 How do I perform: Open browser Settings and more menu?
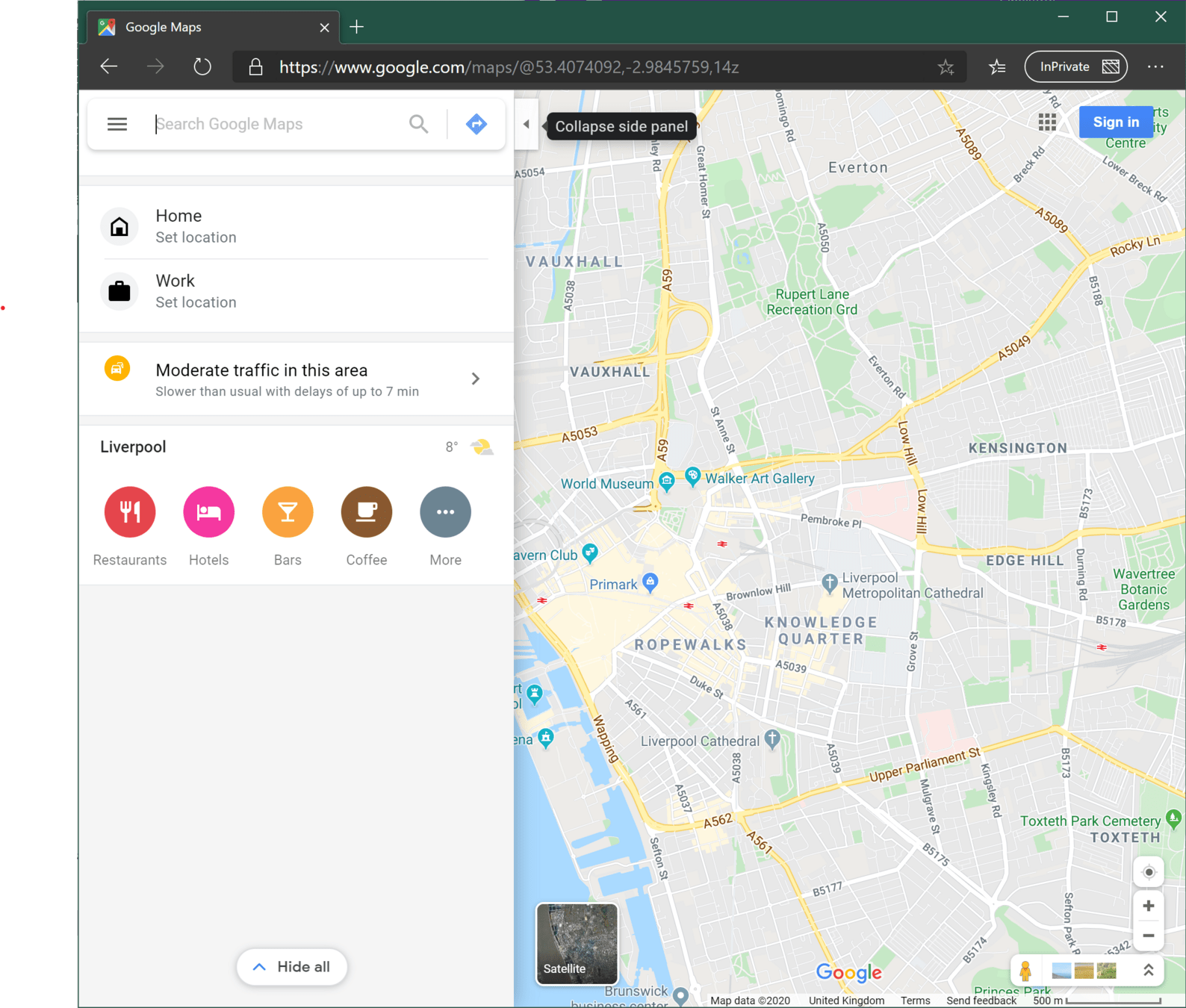pos(1155,66)
